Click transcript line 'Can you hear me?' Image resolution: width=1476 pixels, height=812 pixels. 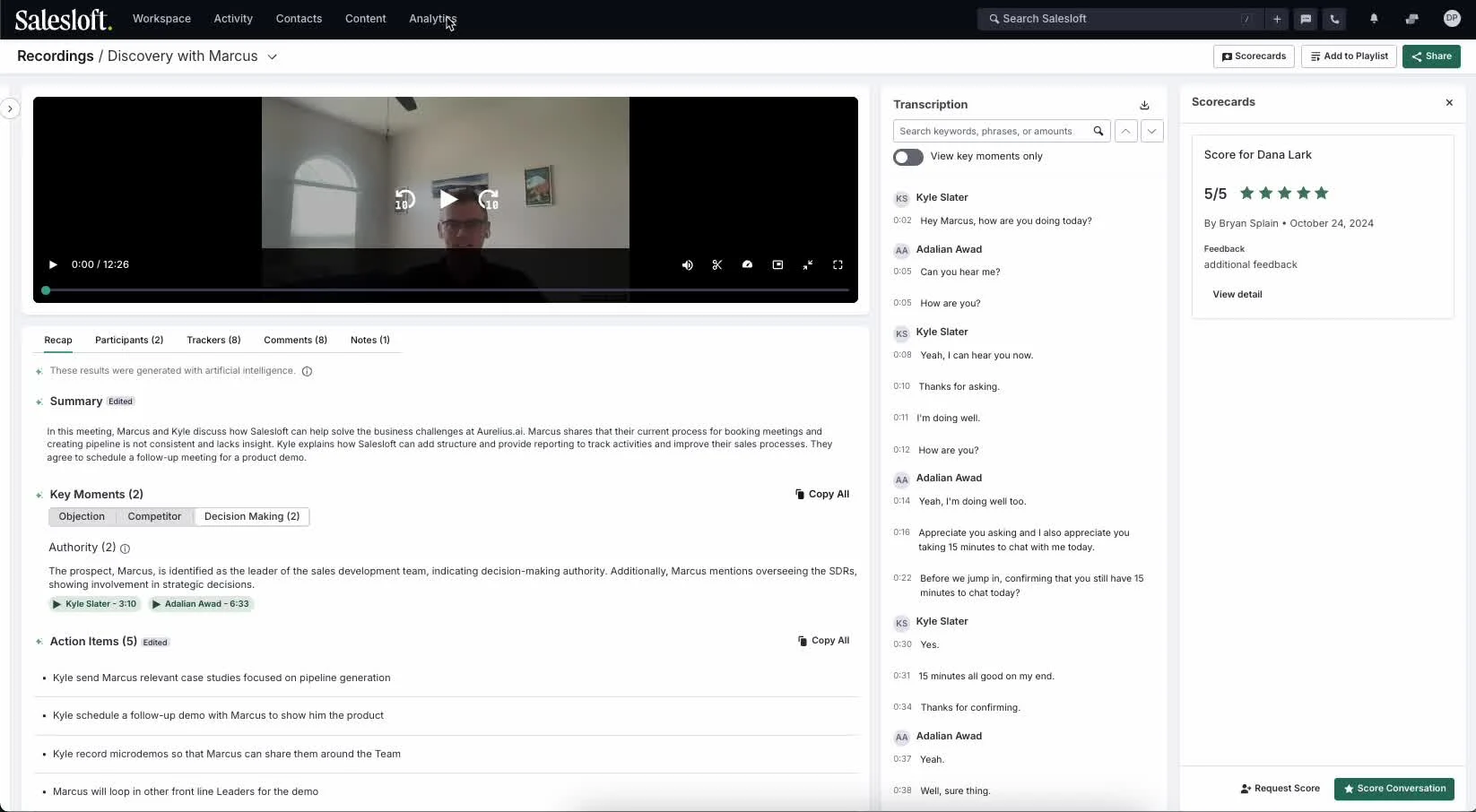click(x=959, y=272)
